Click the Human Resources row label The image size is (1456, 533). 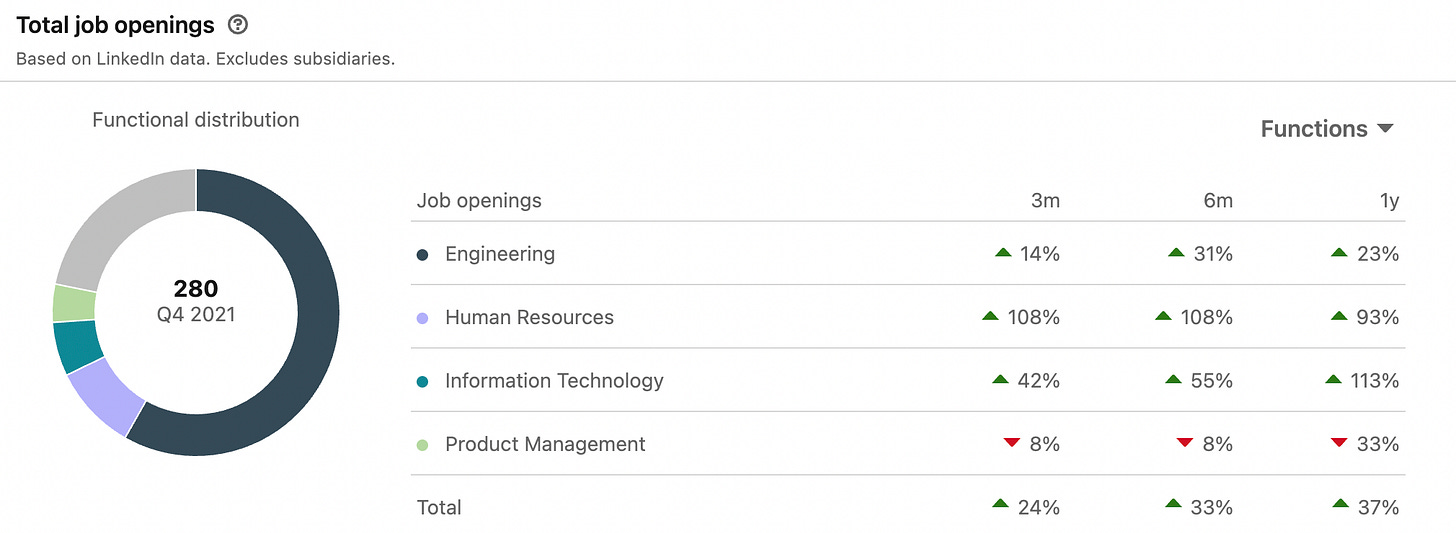coord(529,318)
